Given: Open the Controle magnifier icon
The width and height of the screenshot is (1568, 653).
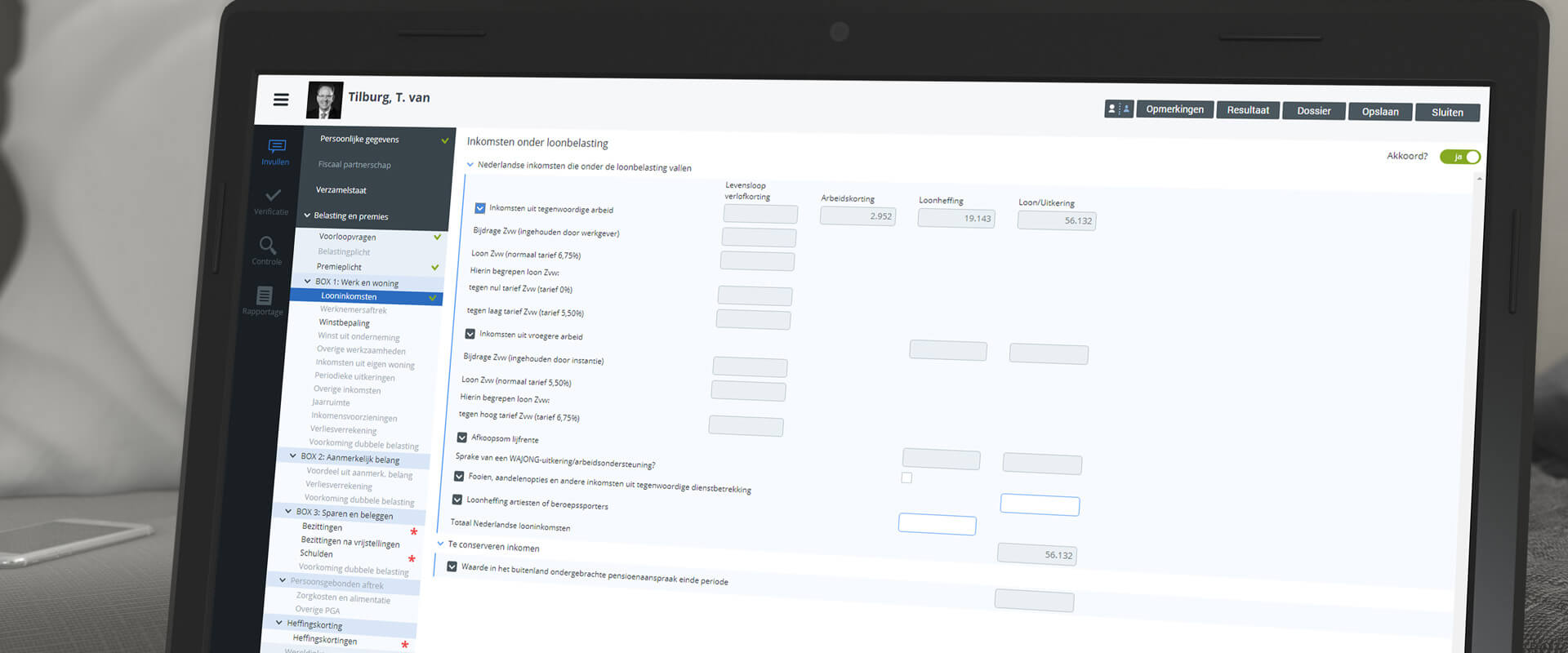Looking at the screenshot, I should [268, 245].
